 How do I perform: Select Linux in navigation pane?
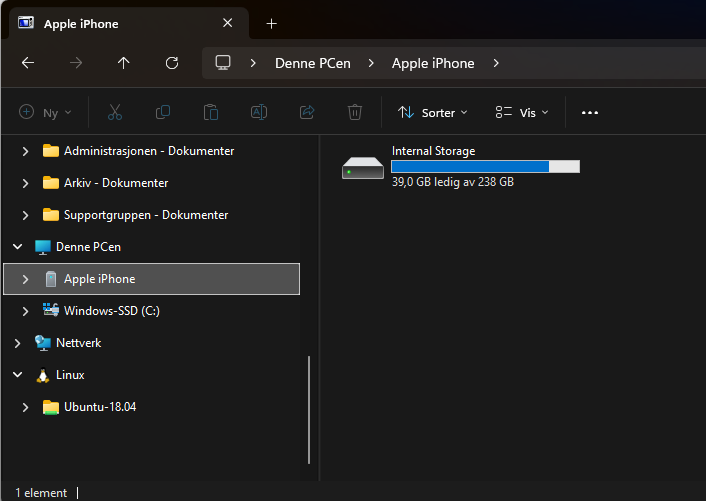click(70, 375)
